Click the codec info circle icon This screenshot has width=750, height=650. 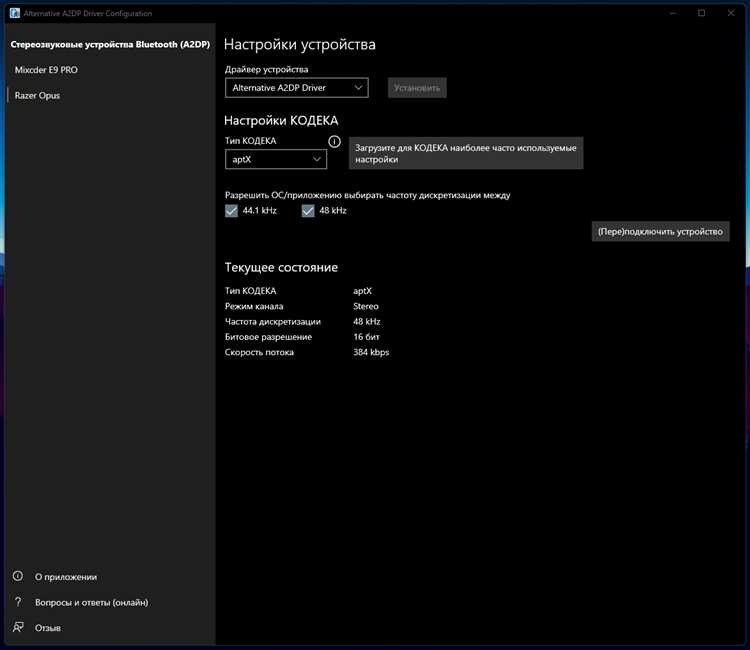coord(334,141)
